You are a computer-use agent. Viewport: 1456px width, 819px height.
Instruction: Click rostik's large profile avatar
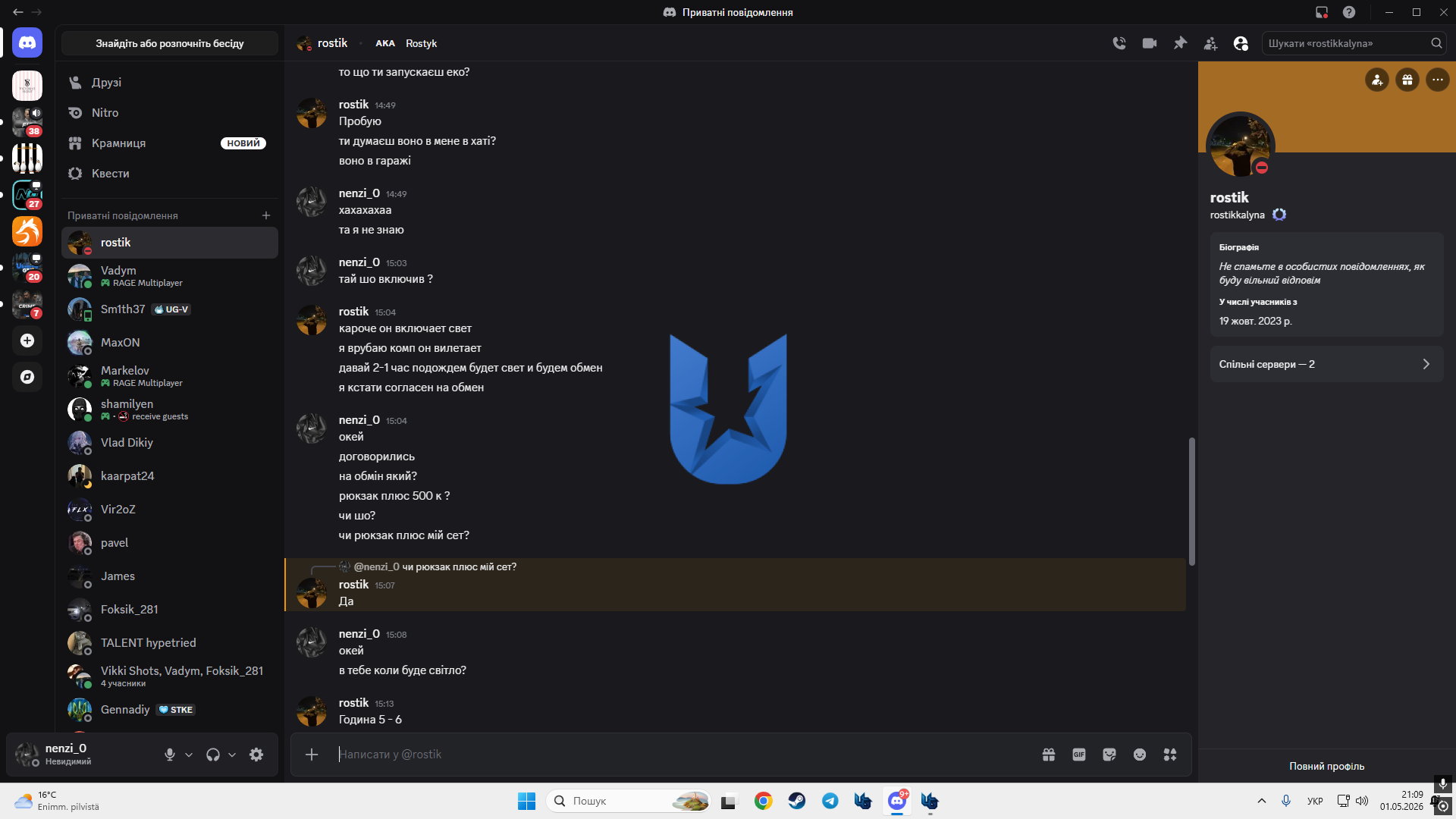tap(1241, 146)
